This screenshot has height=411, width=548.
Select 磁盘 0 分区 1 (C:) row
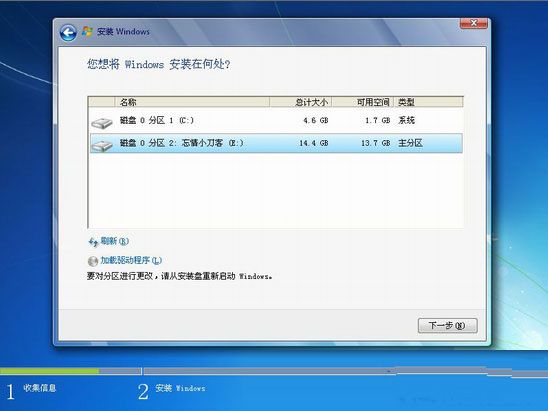276,121
